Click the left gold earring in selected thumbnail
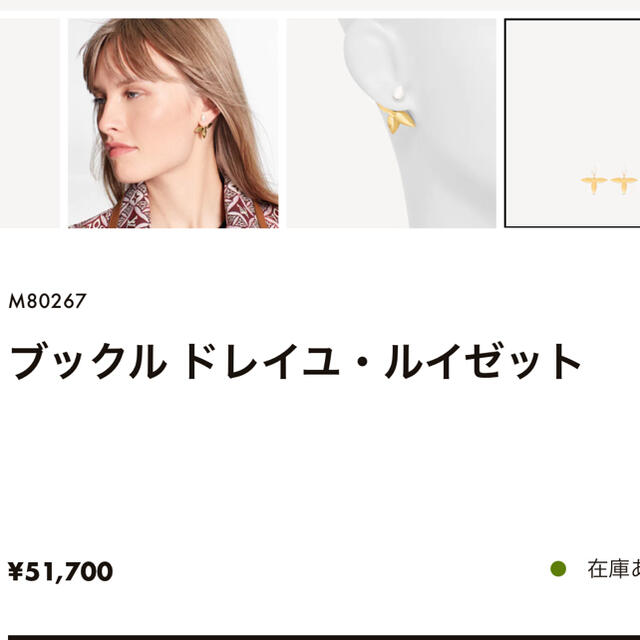640x640 pixels. (593, 183)
